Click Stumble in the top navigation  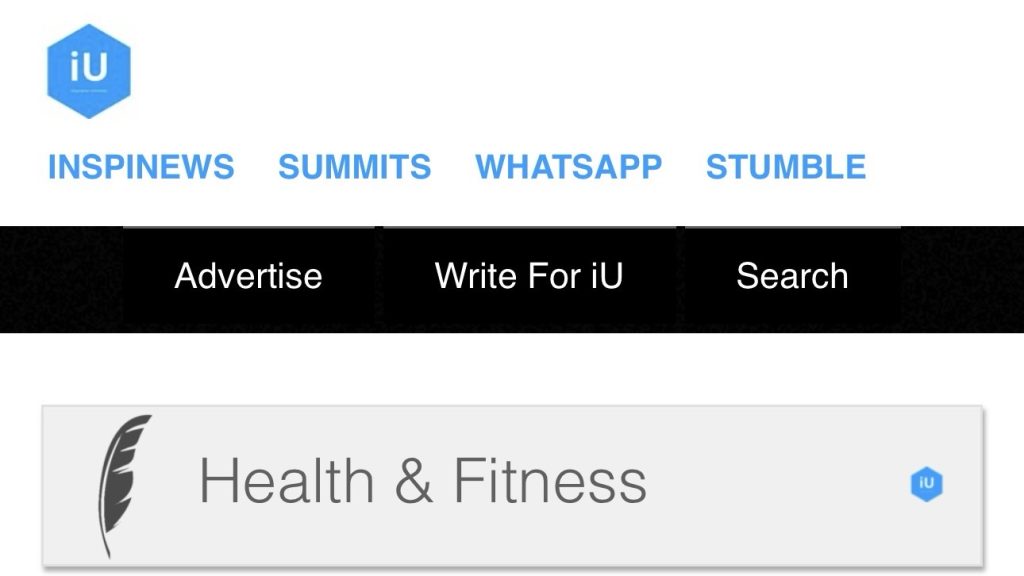(x=786, y=166)
